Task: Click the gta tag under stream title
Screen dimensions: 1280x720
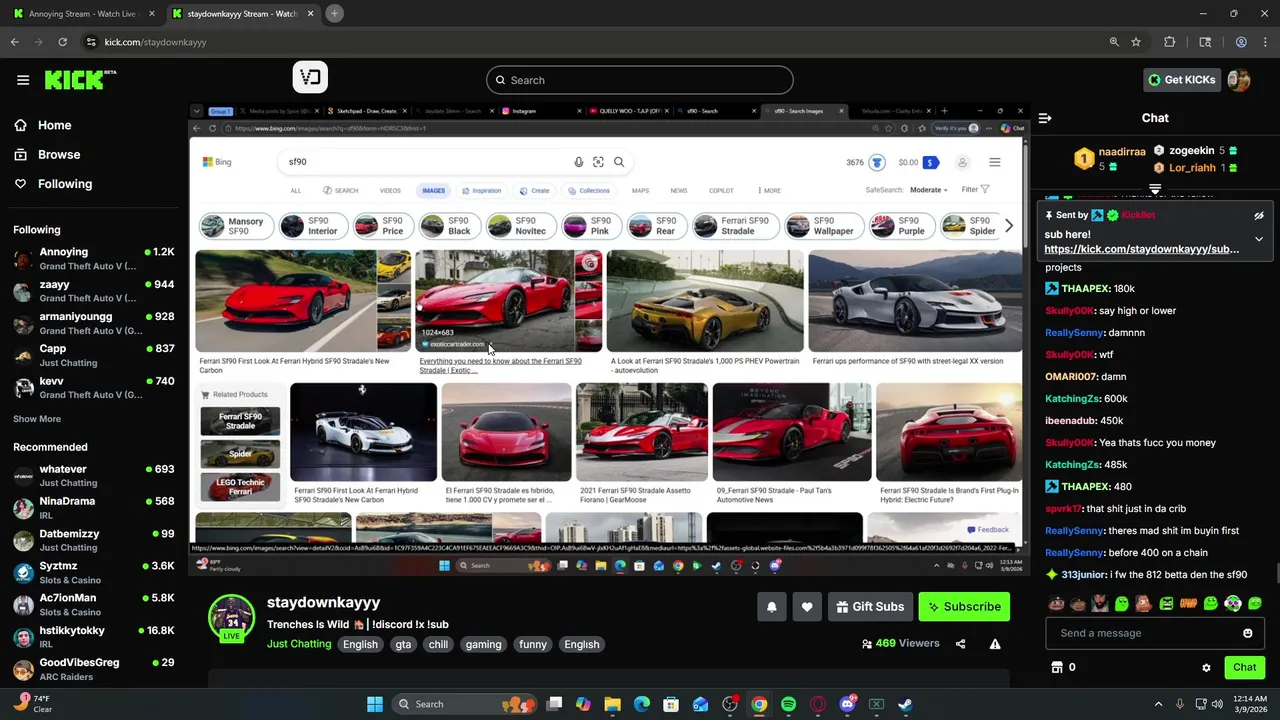Action: pos(403,645)
